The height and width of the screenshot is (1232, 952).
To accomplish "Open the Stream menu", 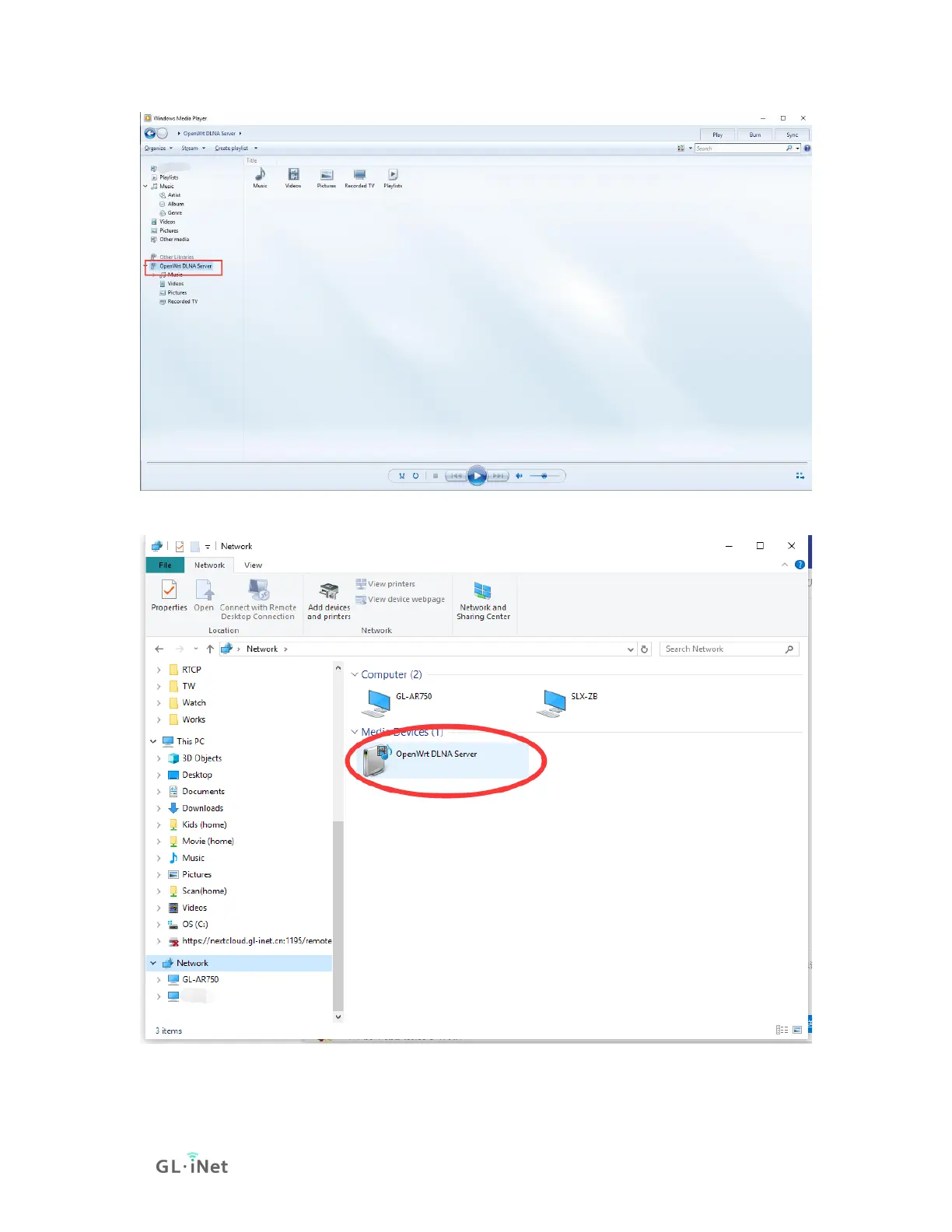I will 193,148.
